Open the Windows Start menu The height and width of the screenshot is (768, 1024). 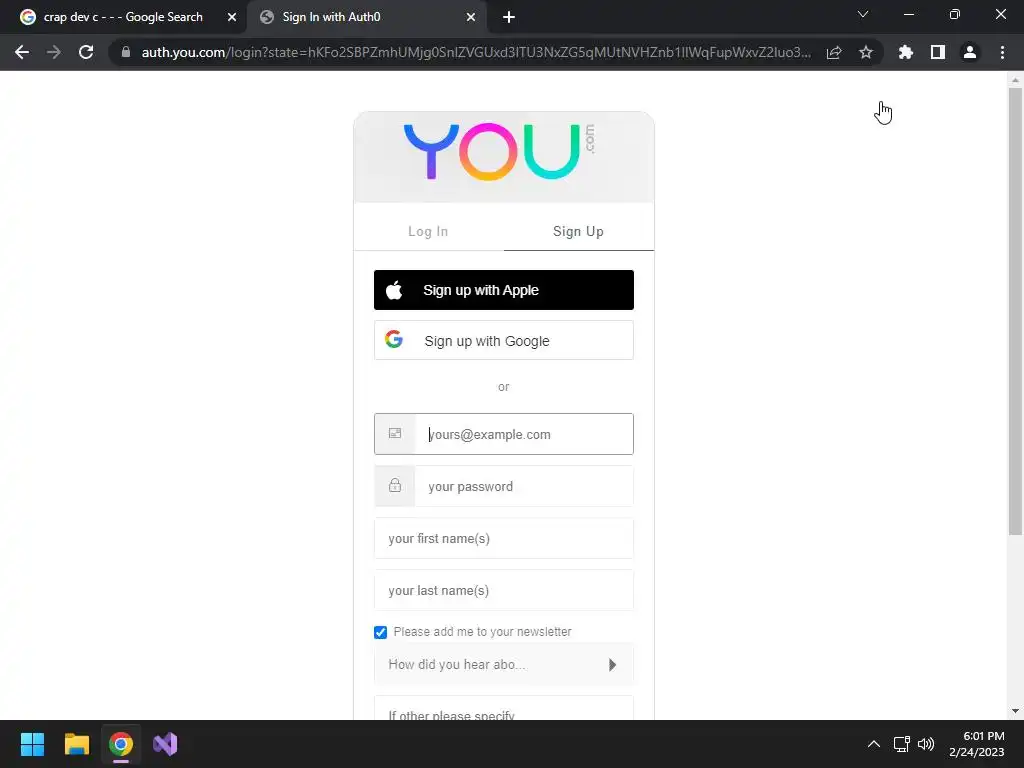click(x=32, y=744)
